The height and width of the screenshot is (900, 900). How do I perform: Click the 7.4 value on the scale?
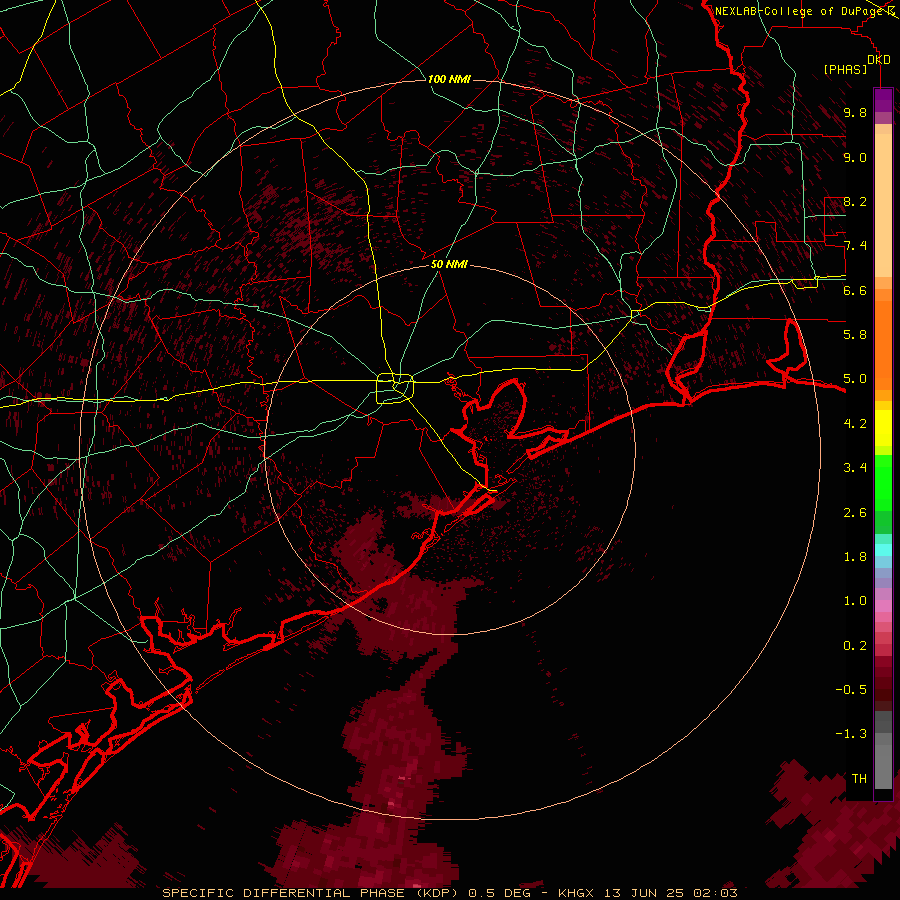855,246
